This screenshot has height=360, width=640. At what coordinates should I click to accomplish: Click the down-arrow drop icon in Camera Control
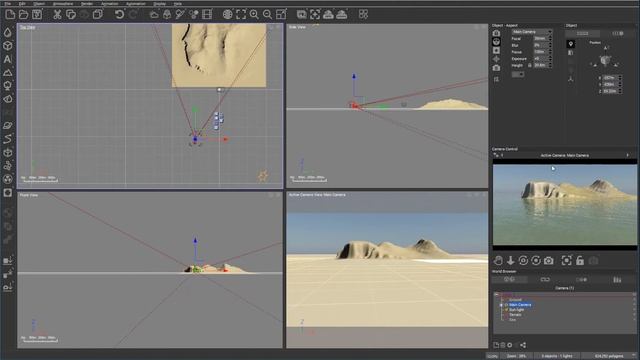(x=510, y=260)
